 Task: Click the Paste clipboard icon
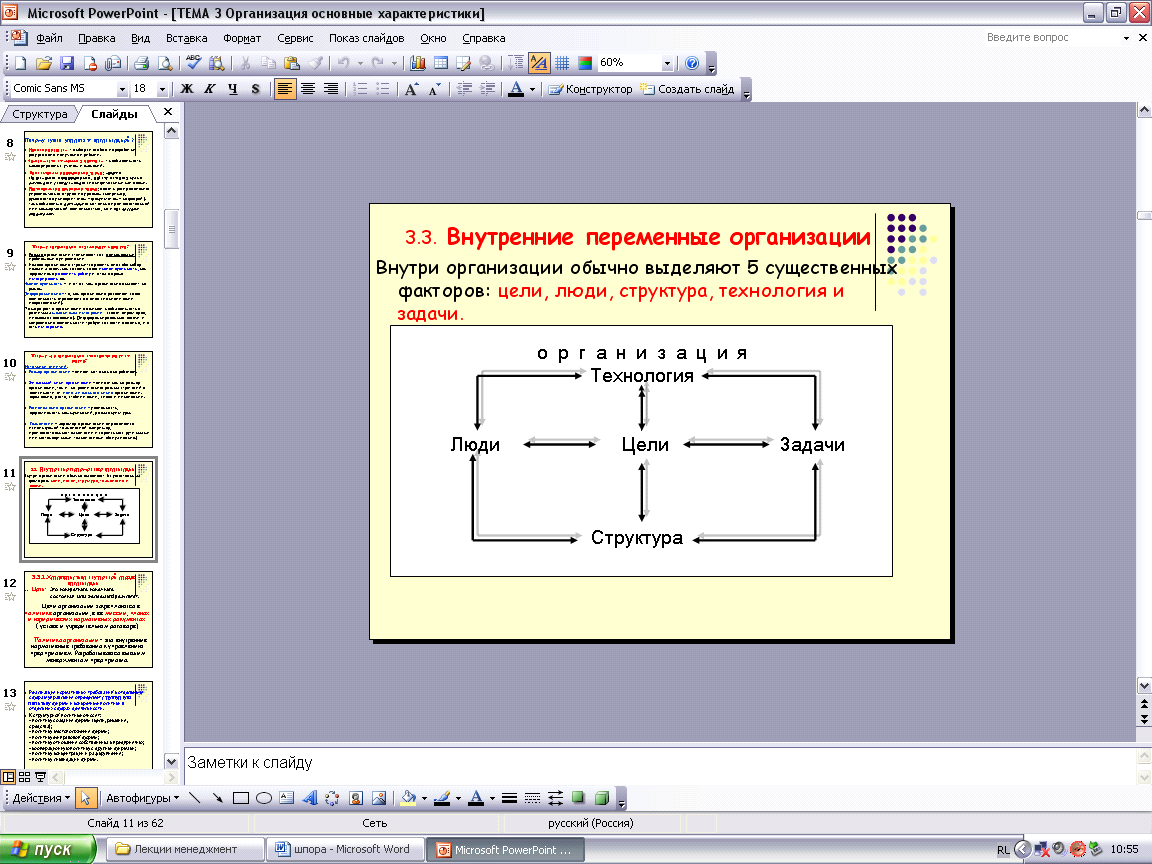coord(292,63)
